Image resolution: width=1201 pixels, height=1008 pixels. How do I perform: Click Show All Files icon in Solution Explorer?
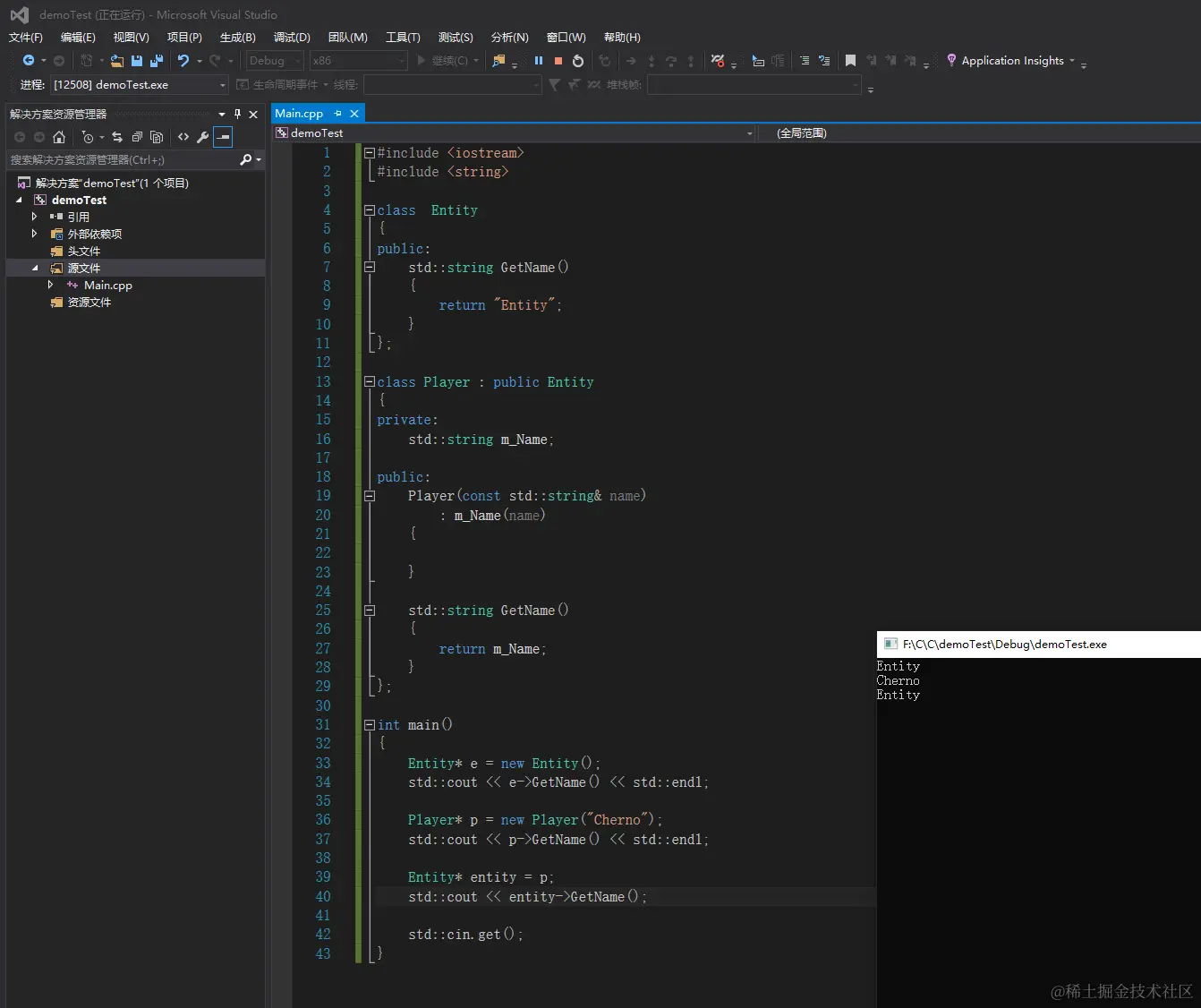(157, 137)
